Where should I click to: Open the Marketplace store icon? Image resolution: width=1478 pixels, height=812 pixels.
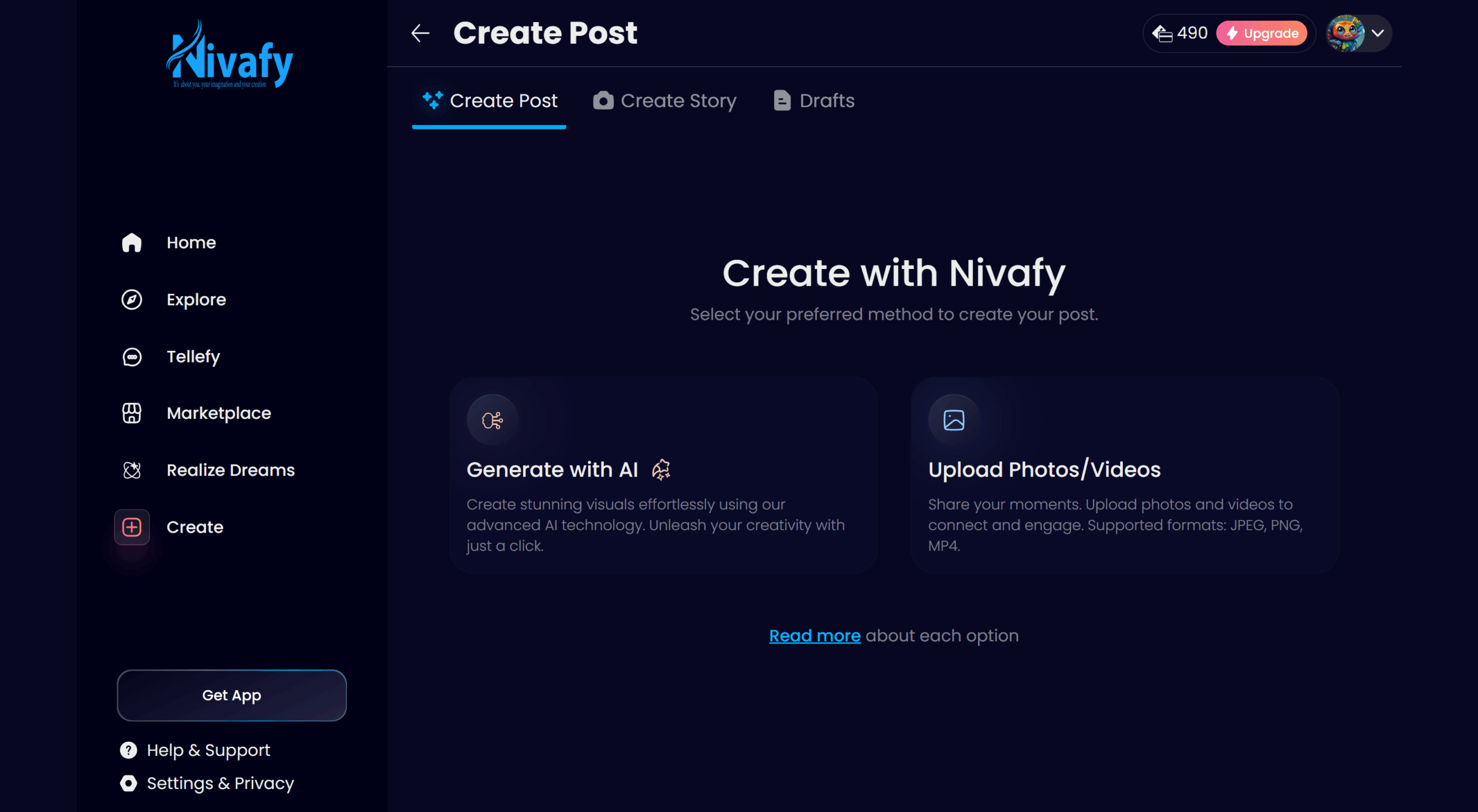pos(132,413)
